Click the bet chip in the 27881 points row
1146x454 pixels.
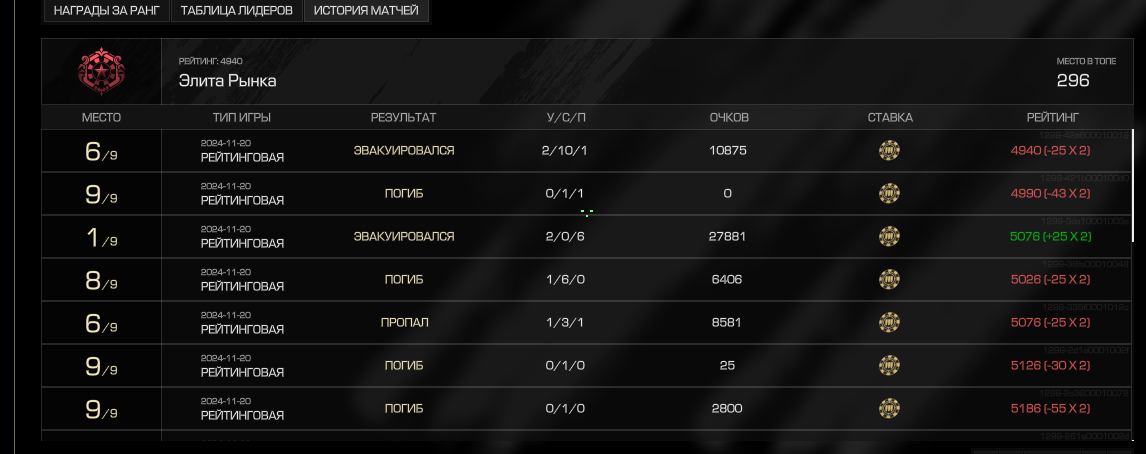click(889, 237)
